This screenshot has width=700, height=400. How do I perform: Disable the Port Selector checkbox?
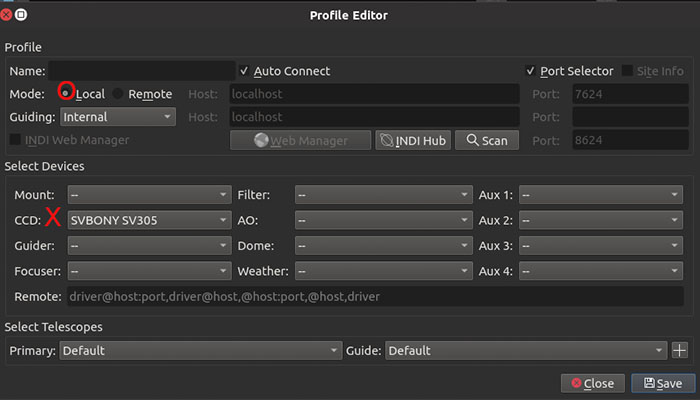[x=532, y=71]
